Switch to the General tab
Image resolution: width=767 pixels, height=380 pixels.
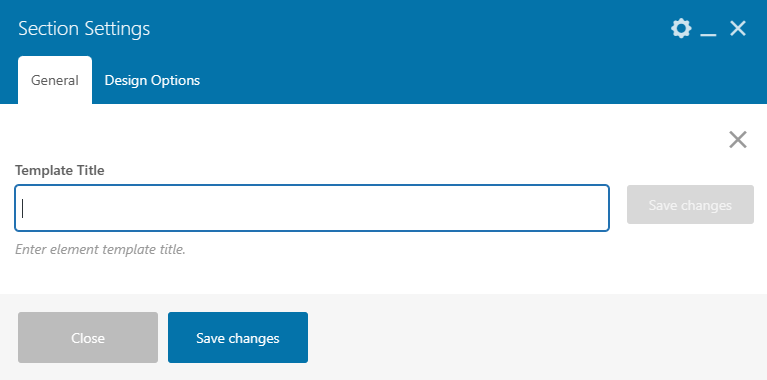click(55, 80)
